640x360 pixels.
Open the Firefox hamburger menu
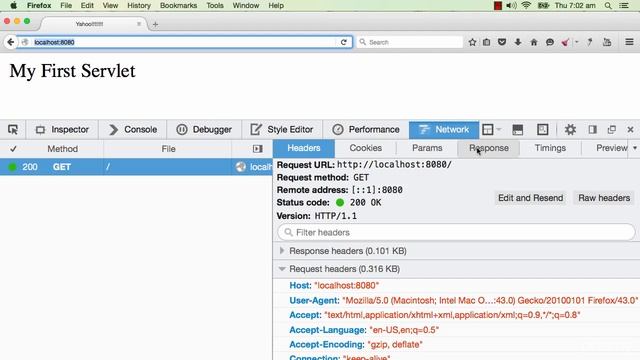629,42
